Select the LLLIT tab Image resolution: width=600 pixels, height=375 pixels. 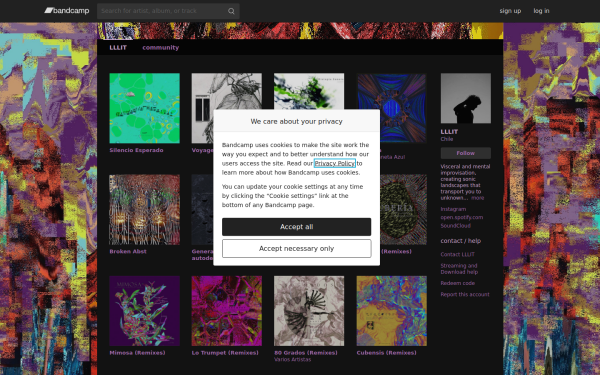coord(118,47)
